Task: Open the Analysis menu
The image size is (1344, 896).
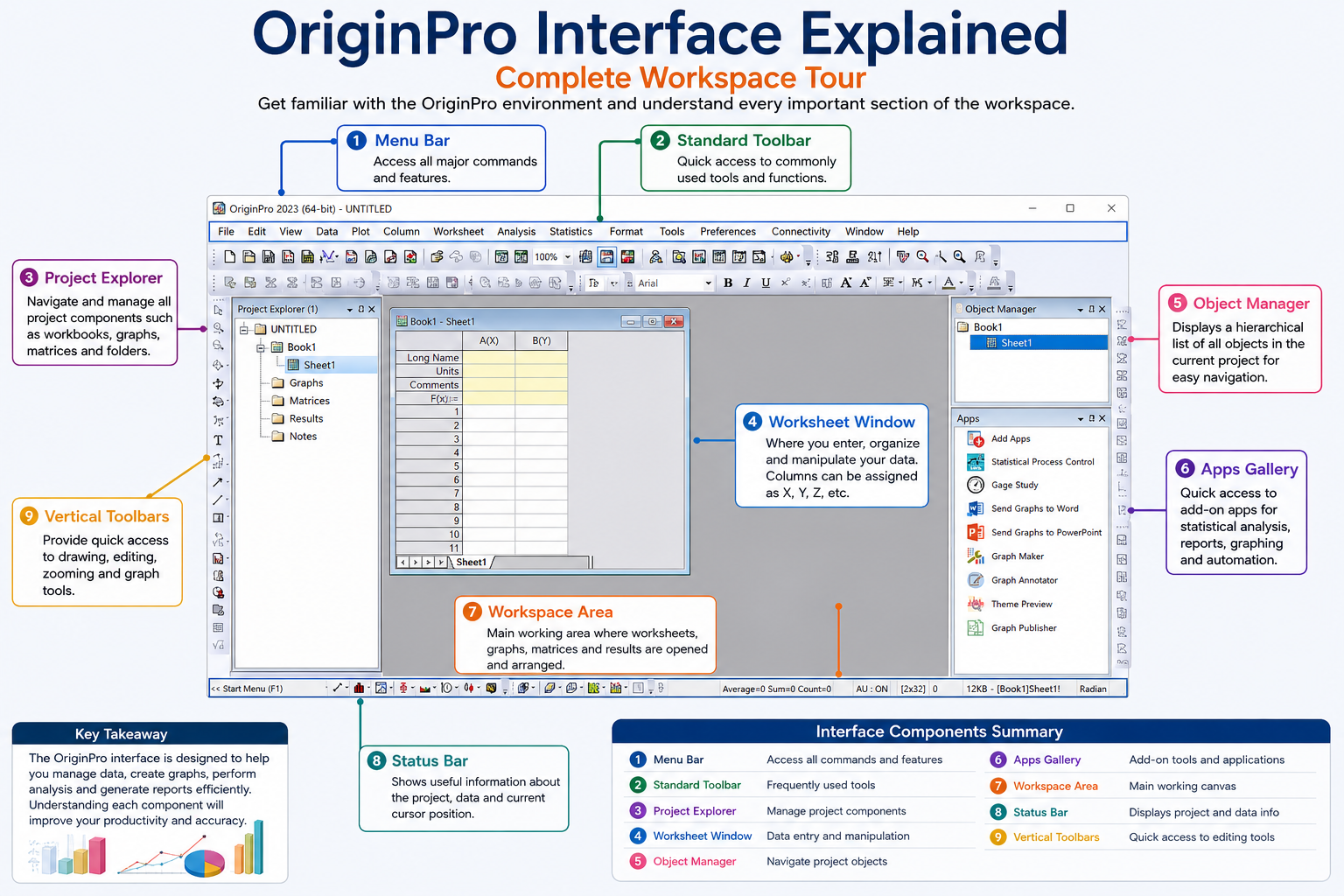Action: (x=516, y=232)
